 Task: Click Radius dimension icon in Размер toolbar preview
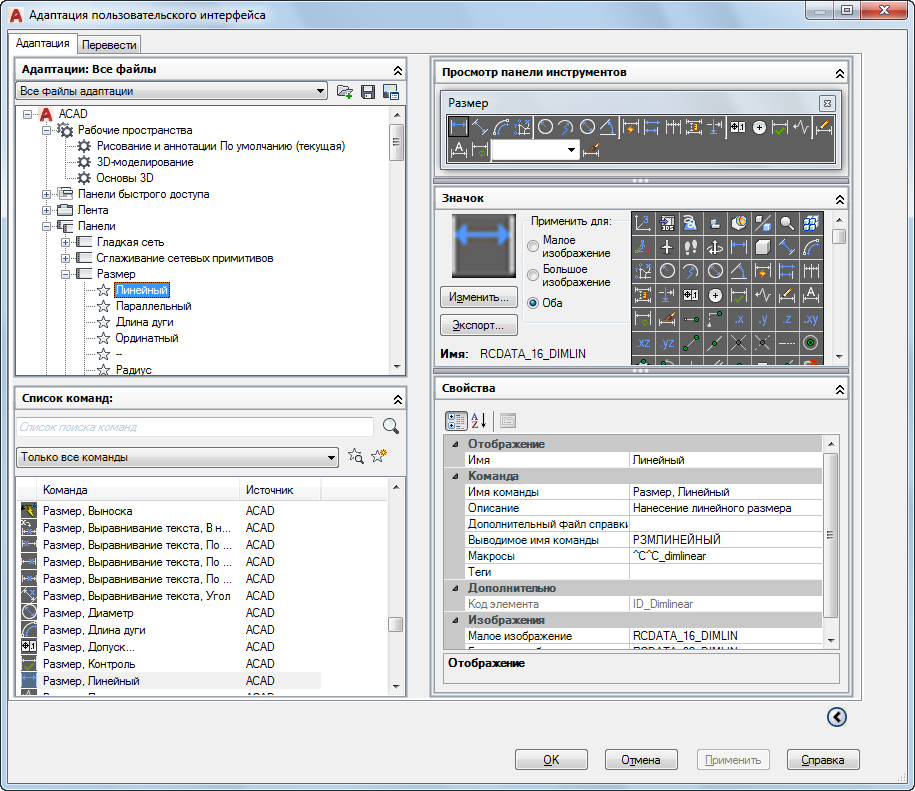click(545, 126)
